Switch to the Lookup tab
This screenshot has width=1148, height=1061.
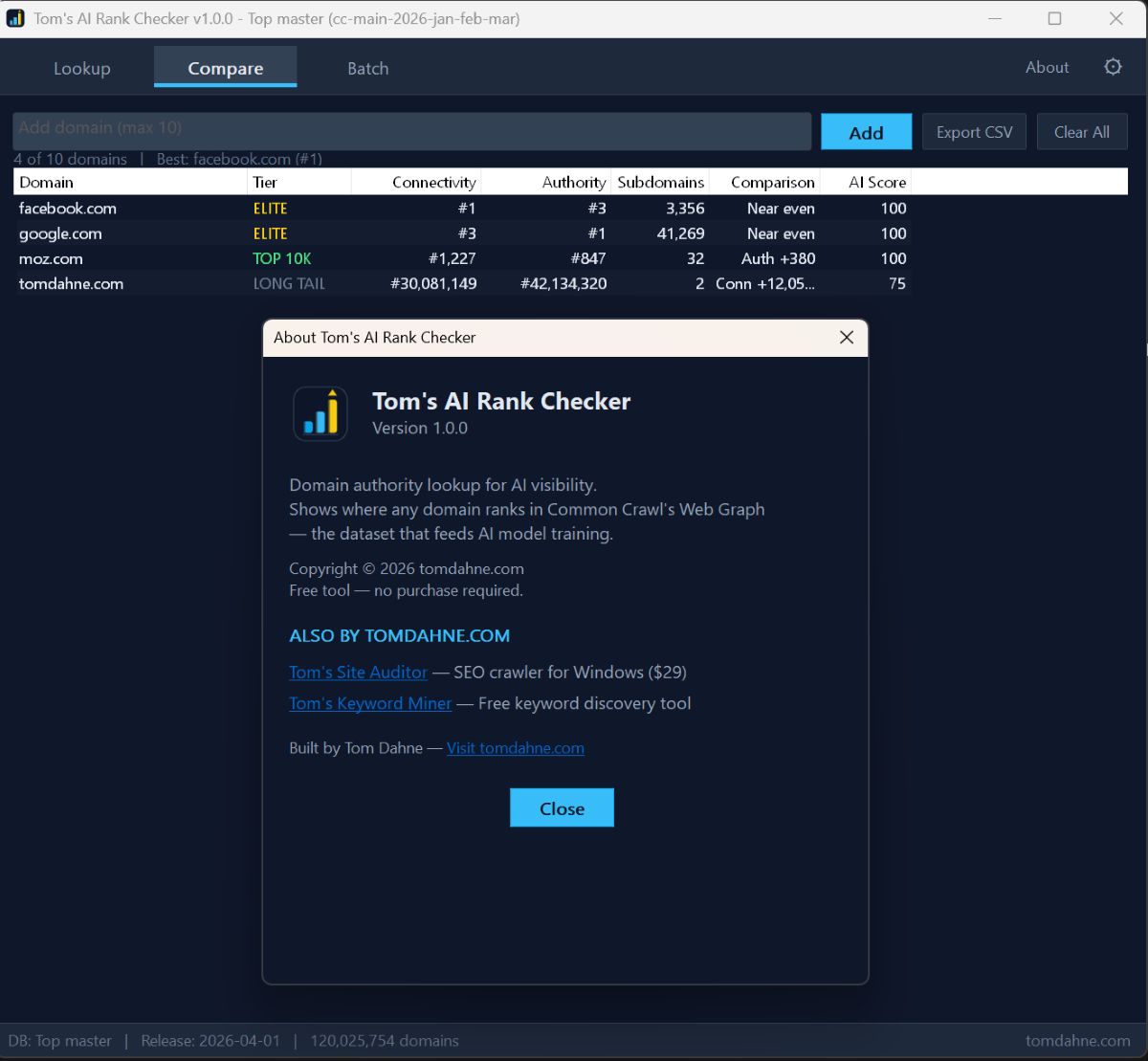click(81, 68)
